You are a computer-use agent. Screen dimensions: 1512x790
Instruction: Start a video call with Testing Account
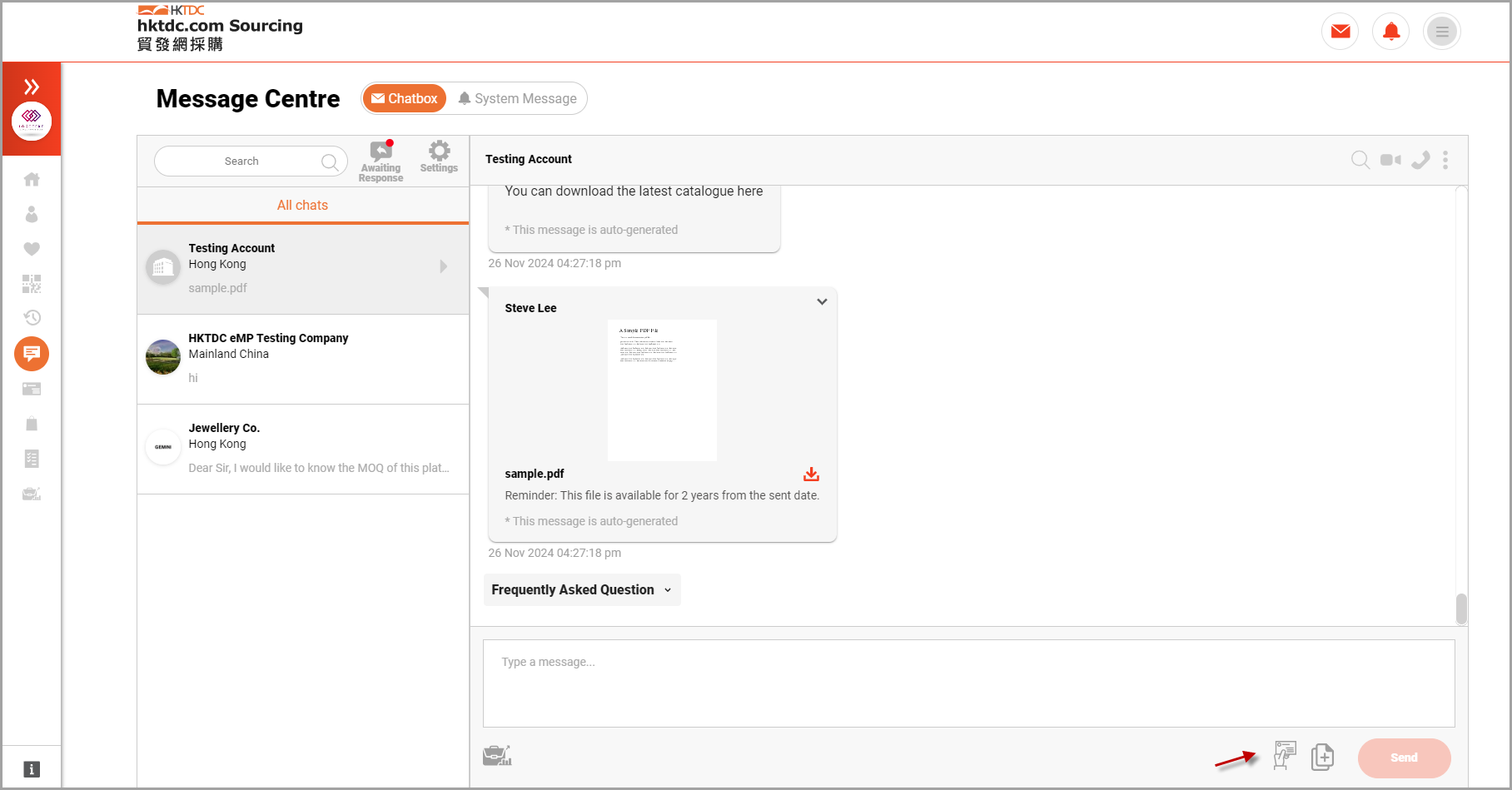(x=1390, y=160)
